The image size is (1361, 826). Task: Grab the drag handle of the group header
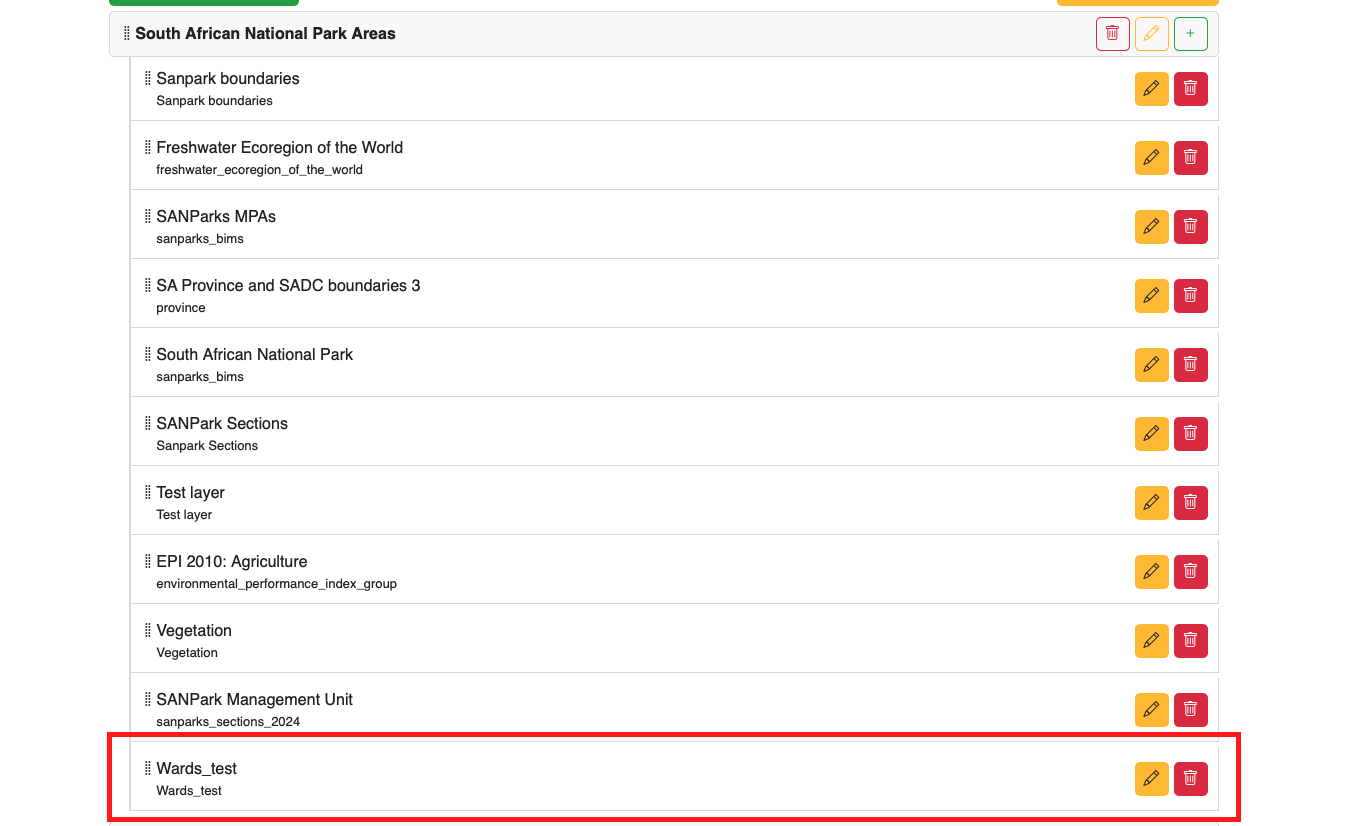pos(127,34)
